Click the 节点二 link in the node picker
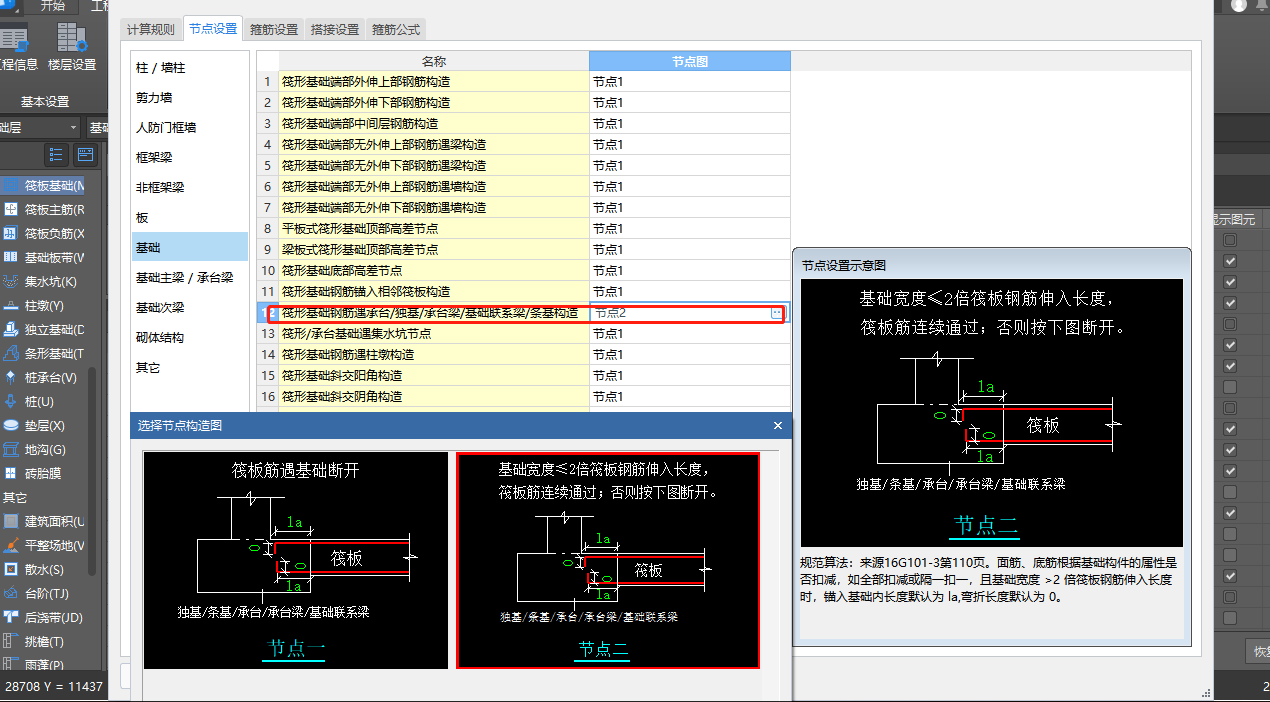This screenshot has height=702, width=1270. click(x=604, y=649)
